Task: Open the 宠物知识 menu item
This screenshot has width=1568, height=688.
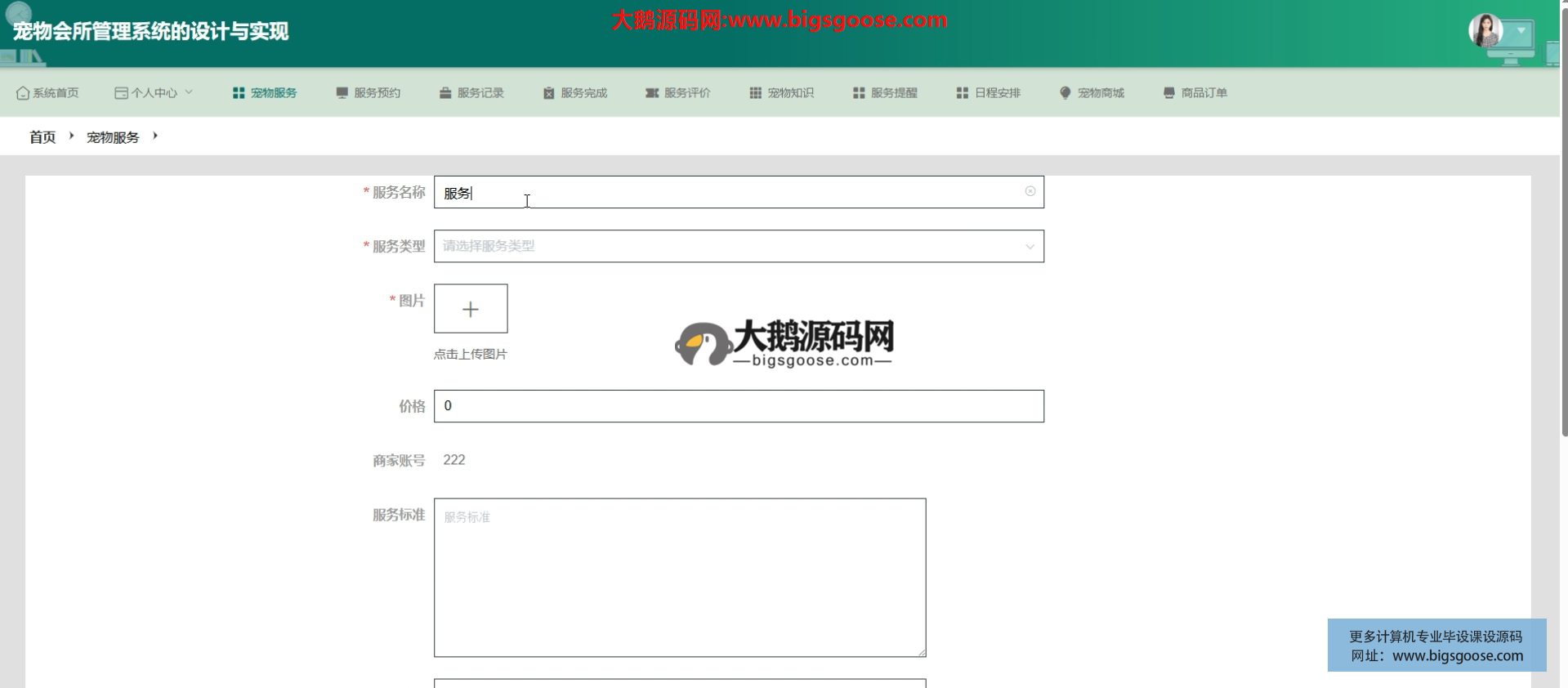Action: (782, 93)
